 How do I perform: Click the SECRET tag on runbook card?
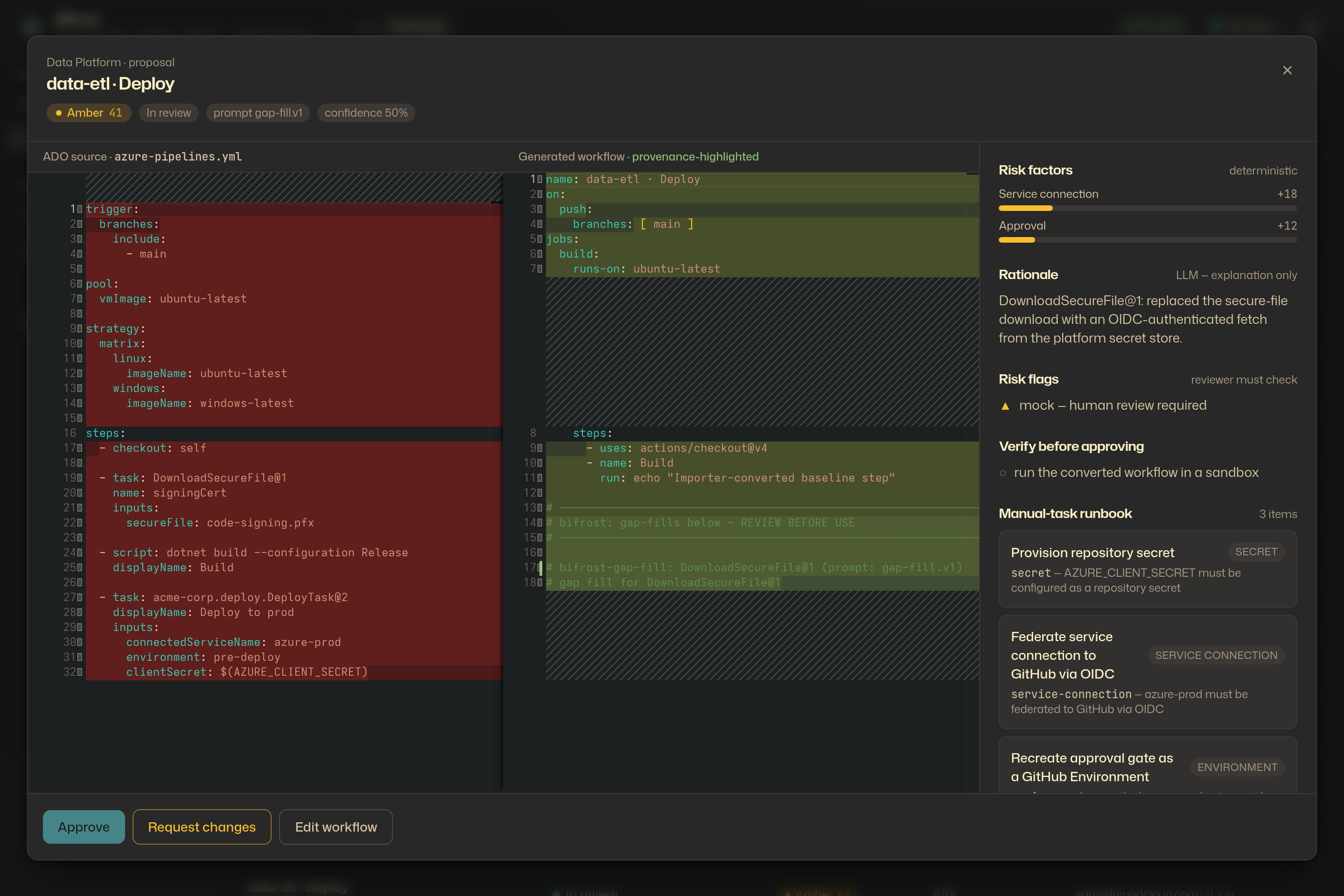tap(1256, 552)
